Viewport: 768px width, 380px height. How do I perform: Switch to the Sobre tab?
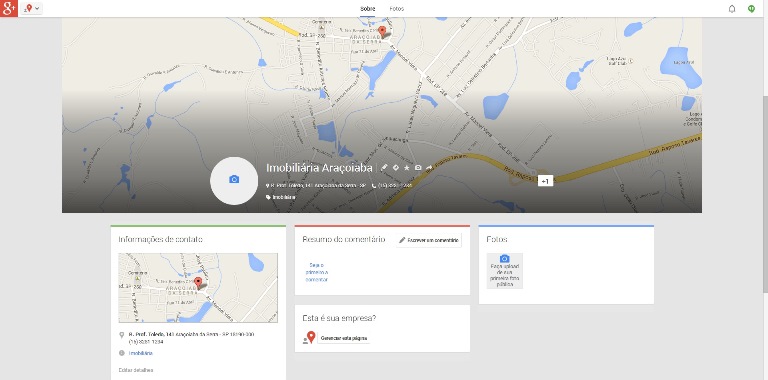pos(367,9)
